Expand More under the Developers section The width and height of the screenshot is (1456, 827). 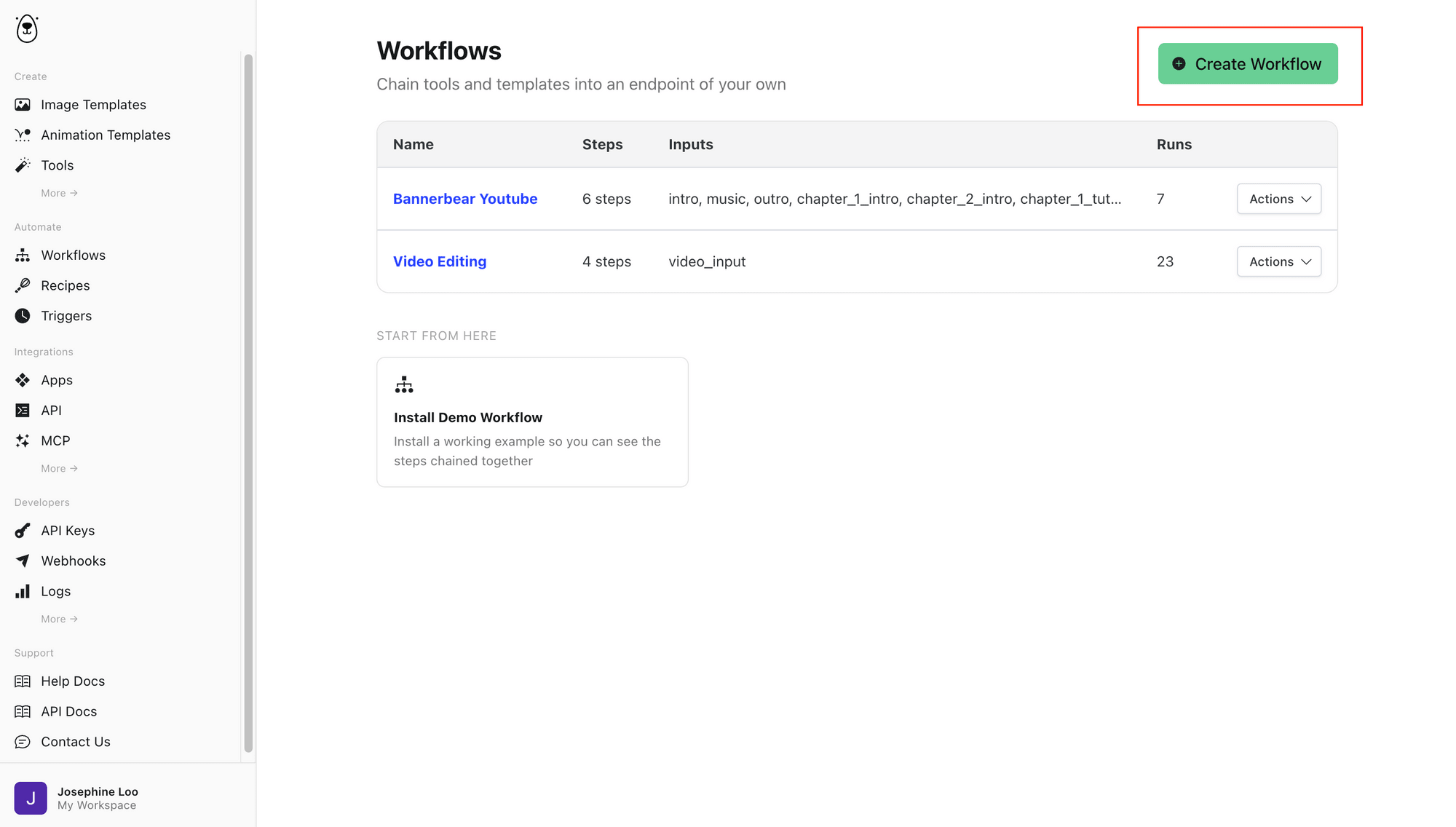coord(59,619)
